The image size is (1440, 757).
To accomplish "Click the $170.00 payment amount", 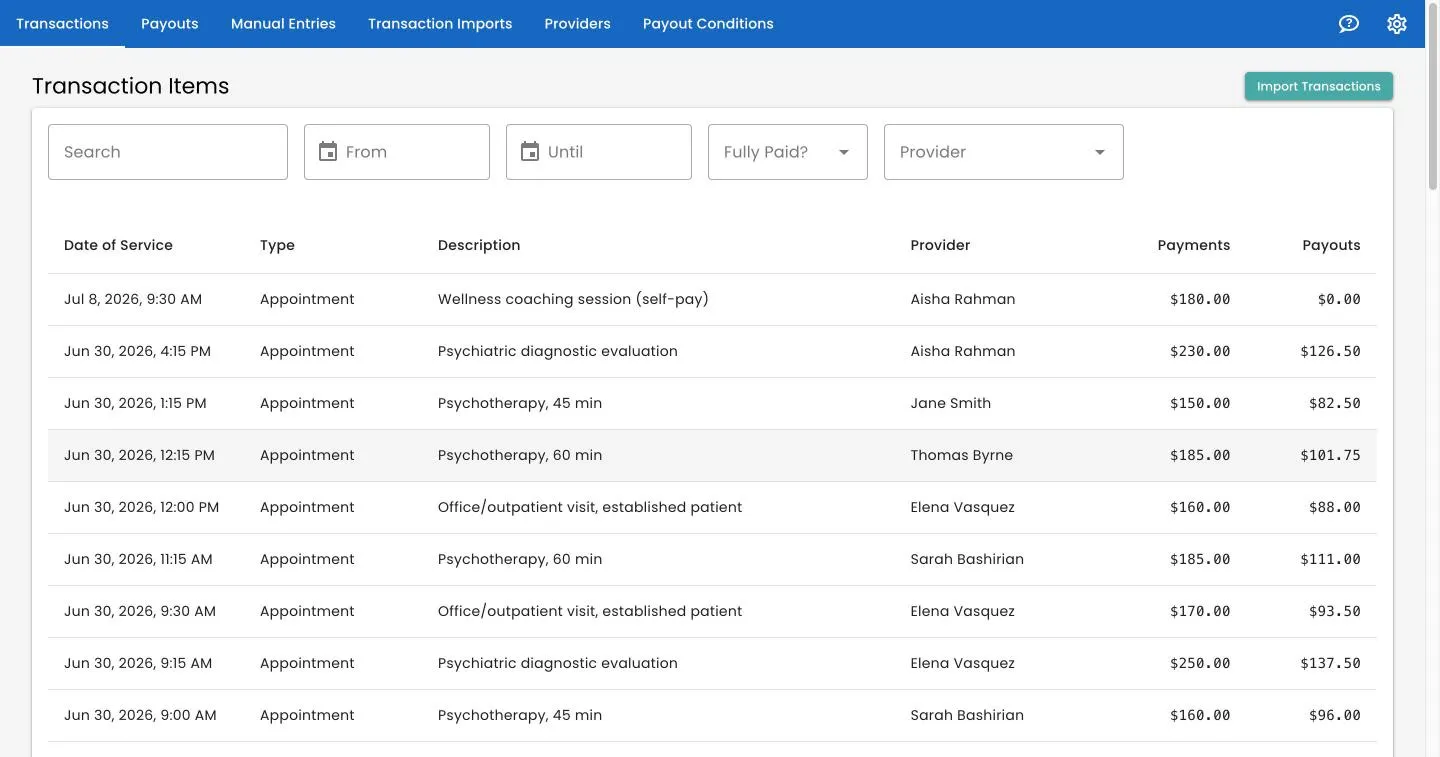I will [x=1200, y=611].
